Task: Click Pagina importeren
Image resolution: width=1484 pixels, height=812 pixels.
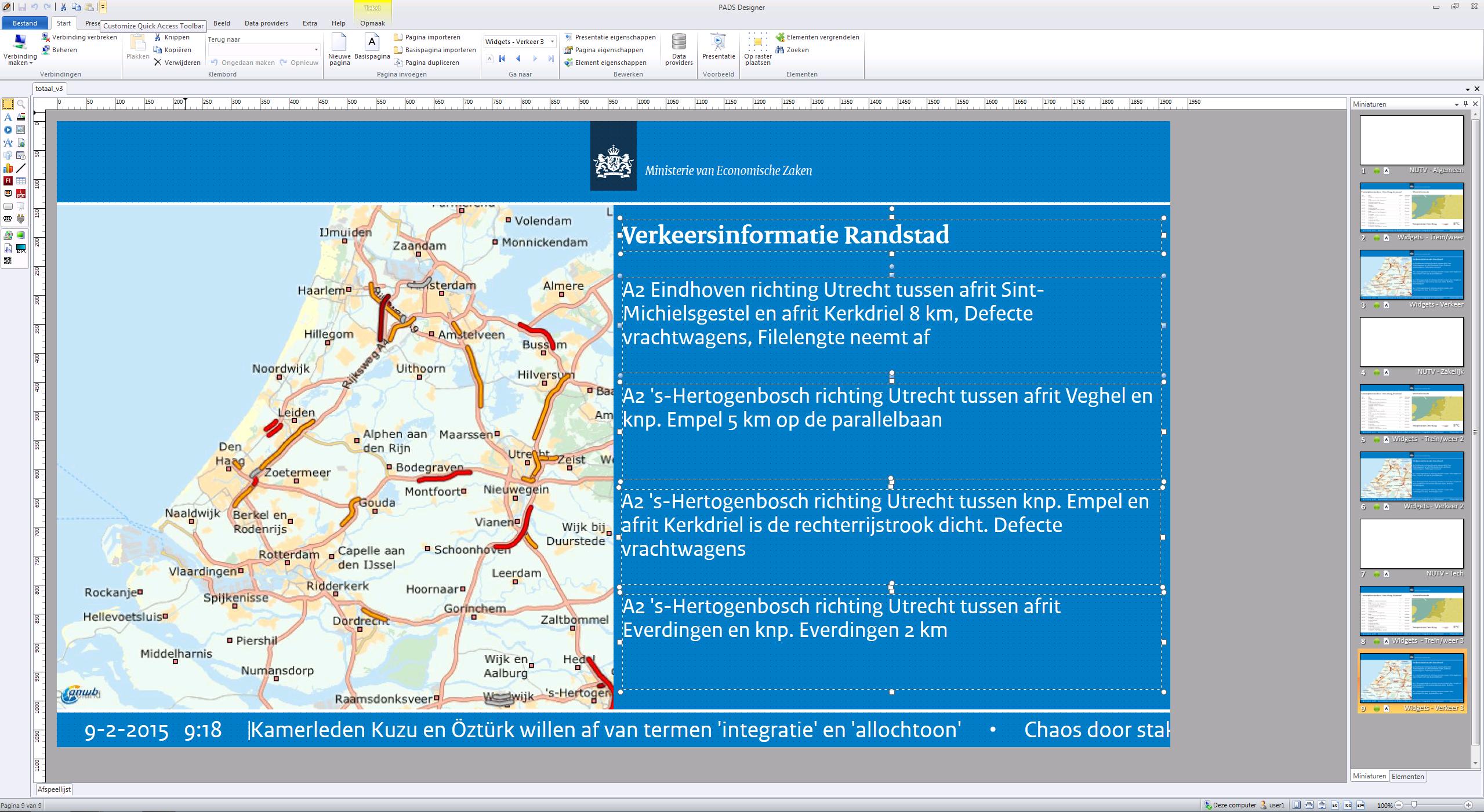Action: point(427,37)
